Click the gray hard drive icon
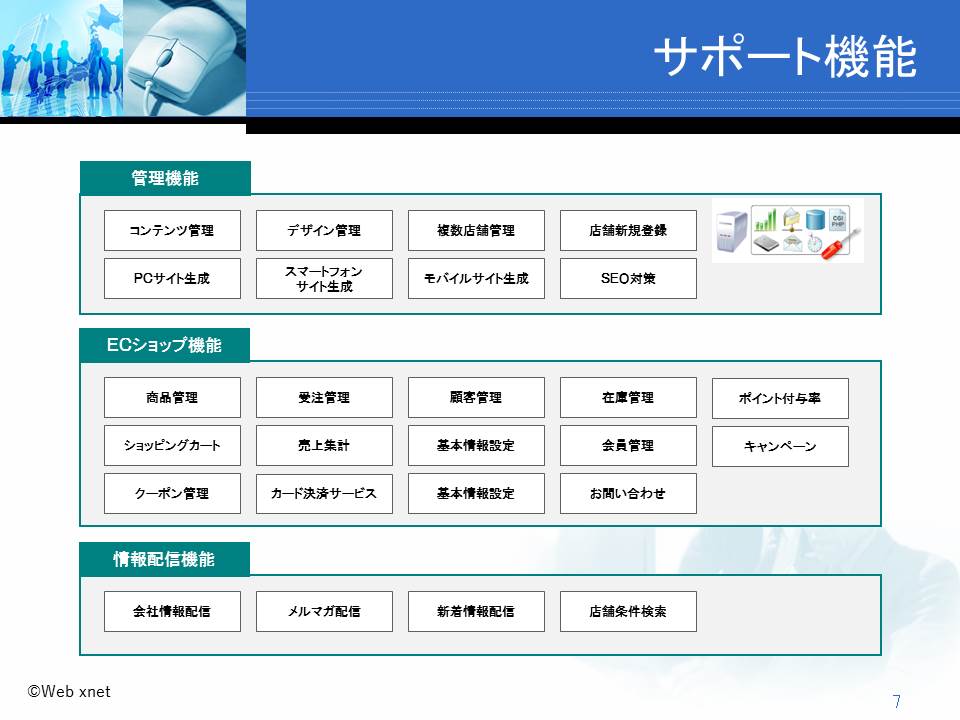 coord(766,244)
